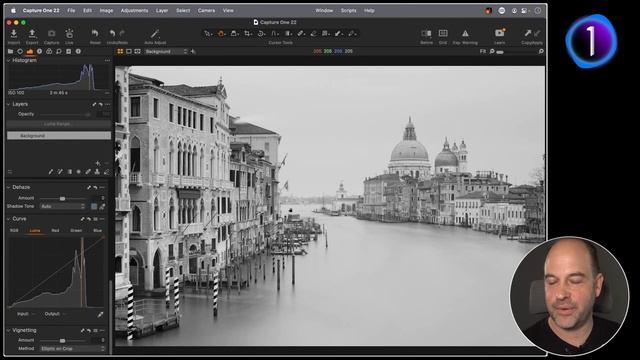Click the Export toolbar icon
Screen dimensions: 640x360
32,33
